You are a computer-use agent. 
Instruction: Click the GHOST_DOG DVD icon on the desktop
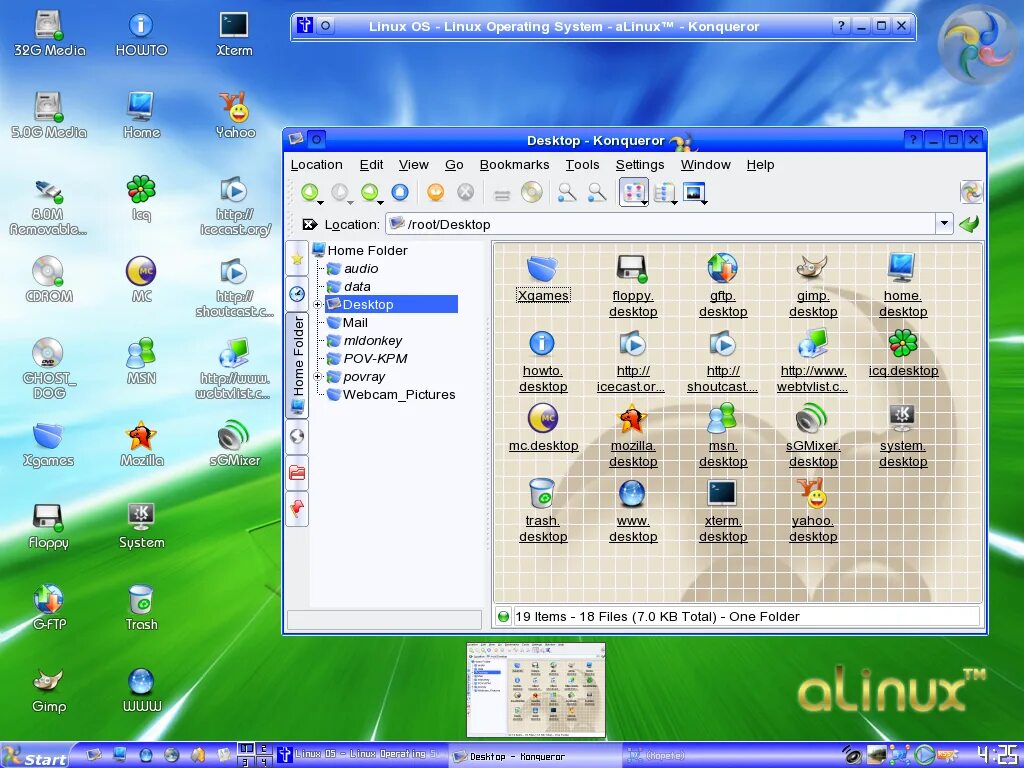48,368
